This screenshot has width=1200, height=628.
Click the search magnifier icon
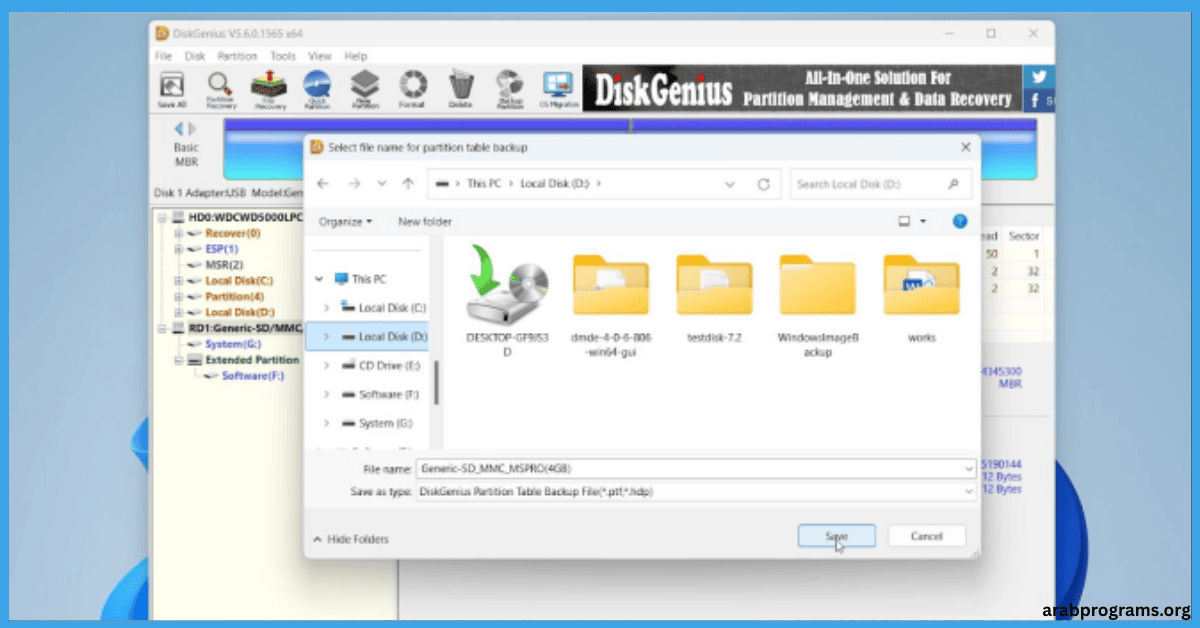(x=954, y=184)
